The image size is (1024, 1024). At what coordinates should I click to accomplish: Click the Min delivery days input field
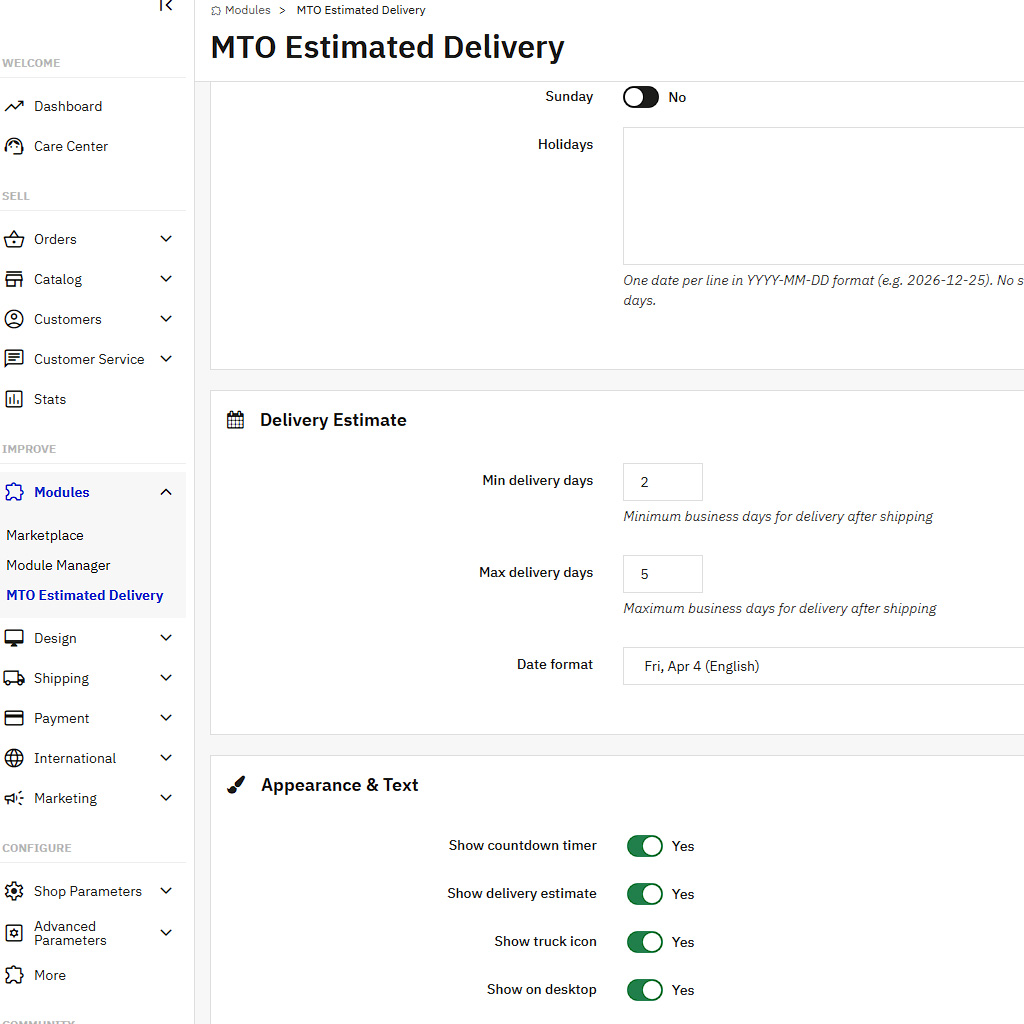coord(662,482)
